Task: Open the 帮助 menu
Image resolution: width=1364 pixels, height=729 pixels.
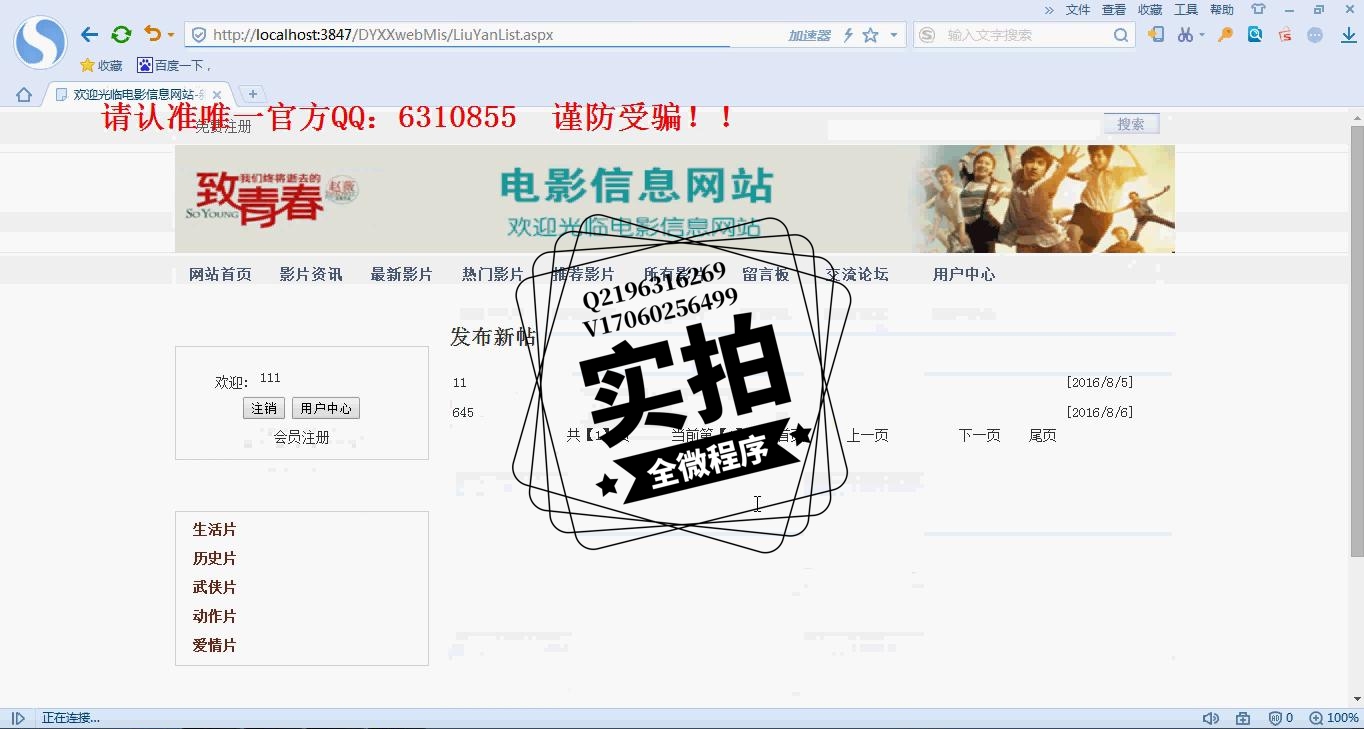Action: pos(1222,10)
